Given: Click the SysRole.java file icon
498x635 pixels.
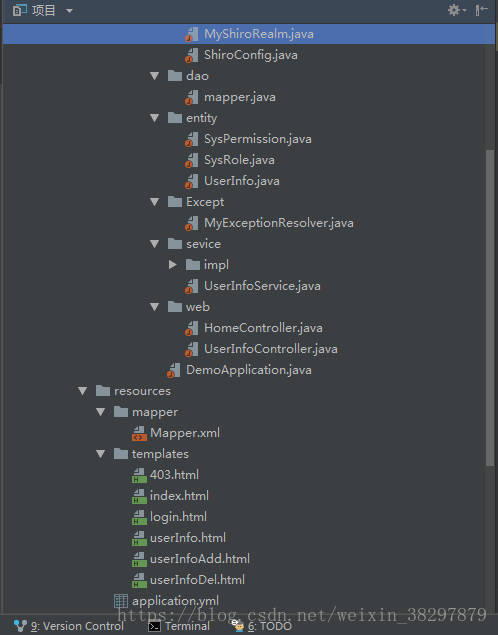Looking at the screenshot, I should pyautogui.click(x=192, y=160).
